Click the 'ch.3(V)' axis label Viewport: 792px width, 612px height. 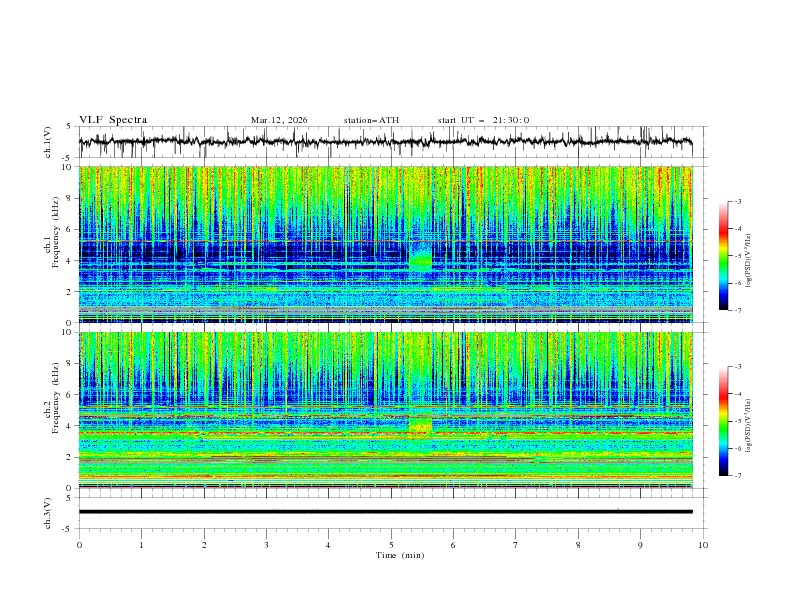coord(48,513)
